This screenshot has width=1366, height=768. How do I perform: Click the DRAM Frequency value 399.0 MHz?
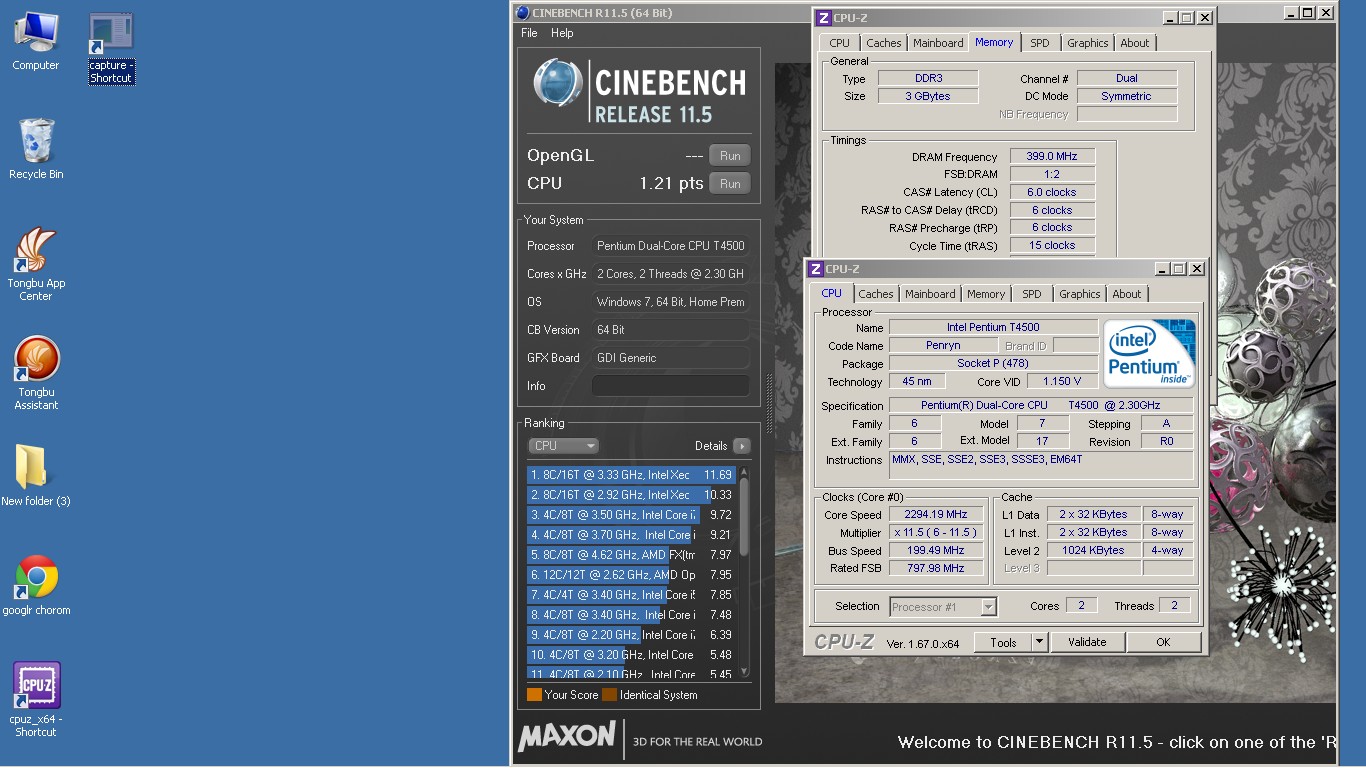tap(1052, 157)
